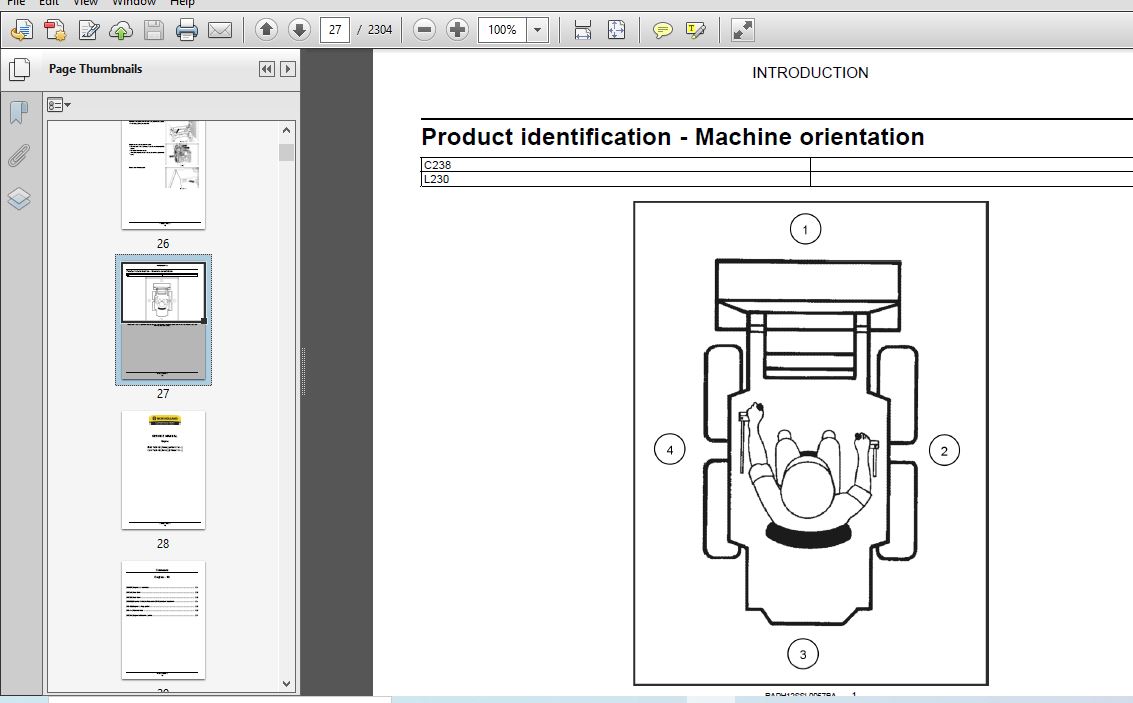Select the highlight text tool
This screenshot has width=1133, height=703.
pos(696,31)
